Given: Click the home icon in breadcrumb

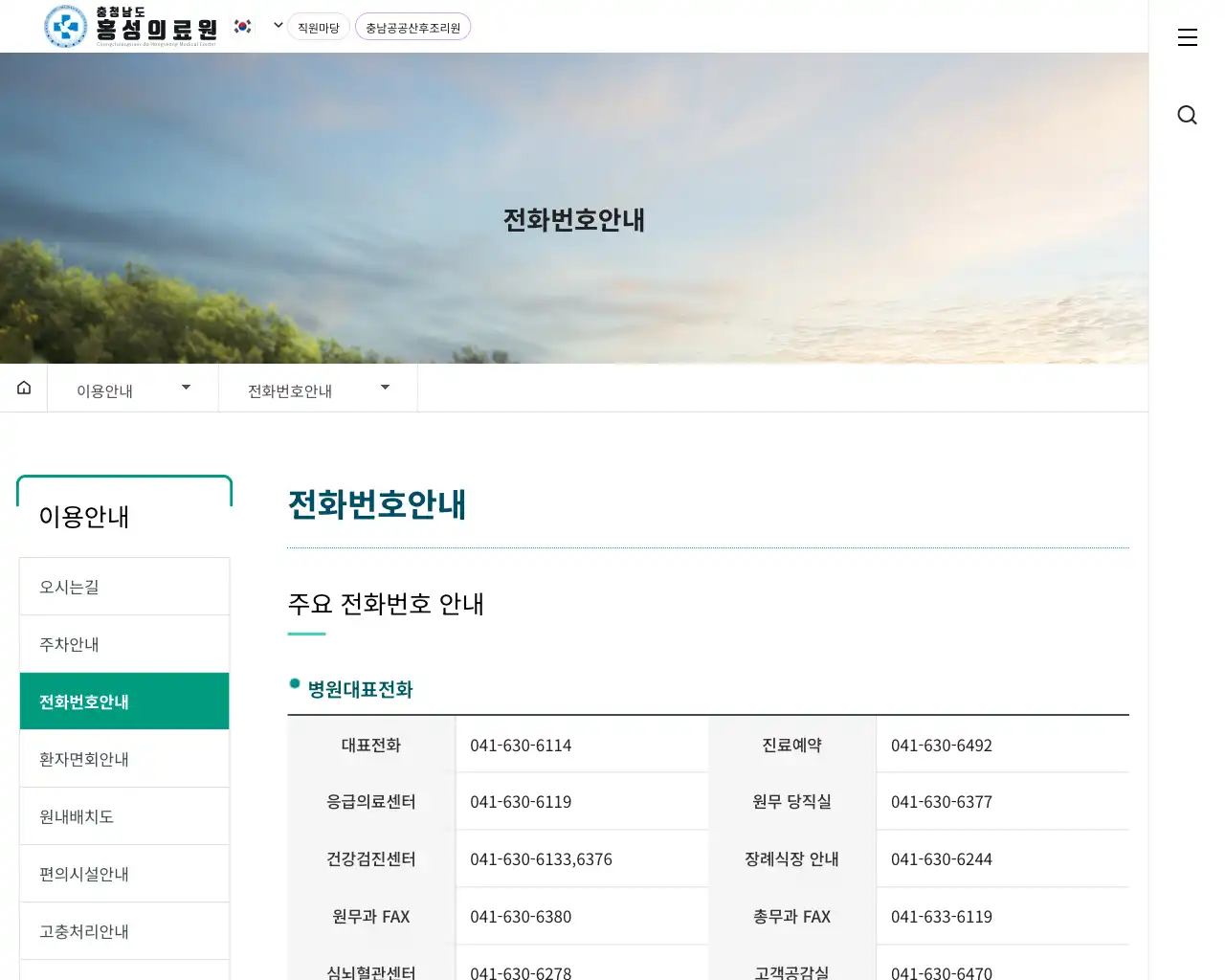Looking at the screenshot, I should (x=24, y=388).
